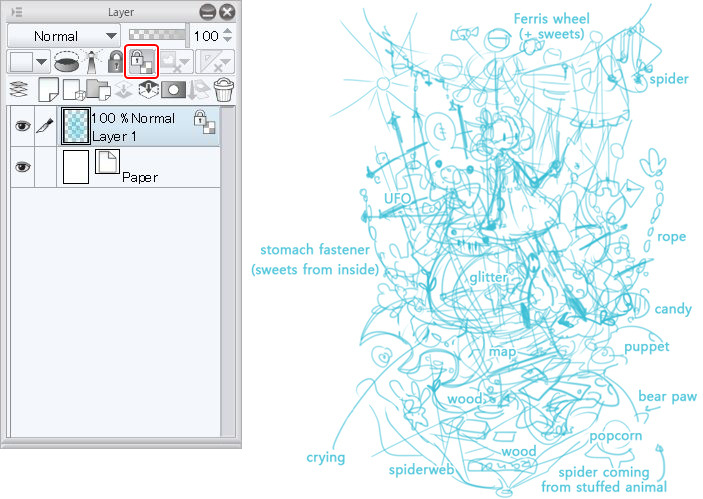Screen dimensions: 703x499
Task: Click the layer list vertical scrollbar
Action: click(228, 271)
